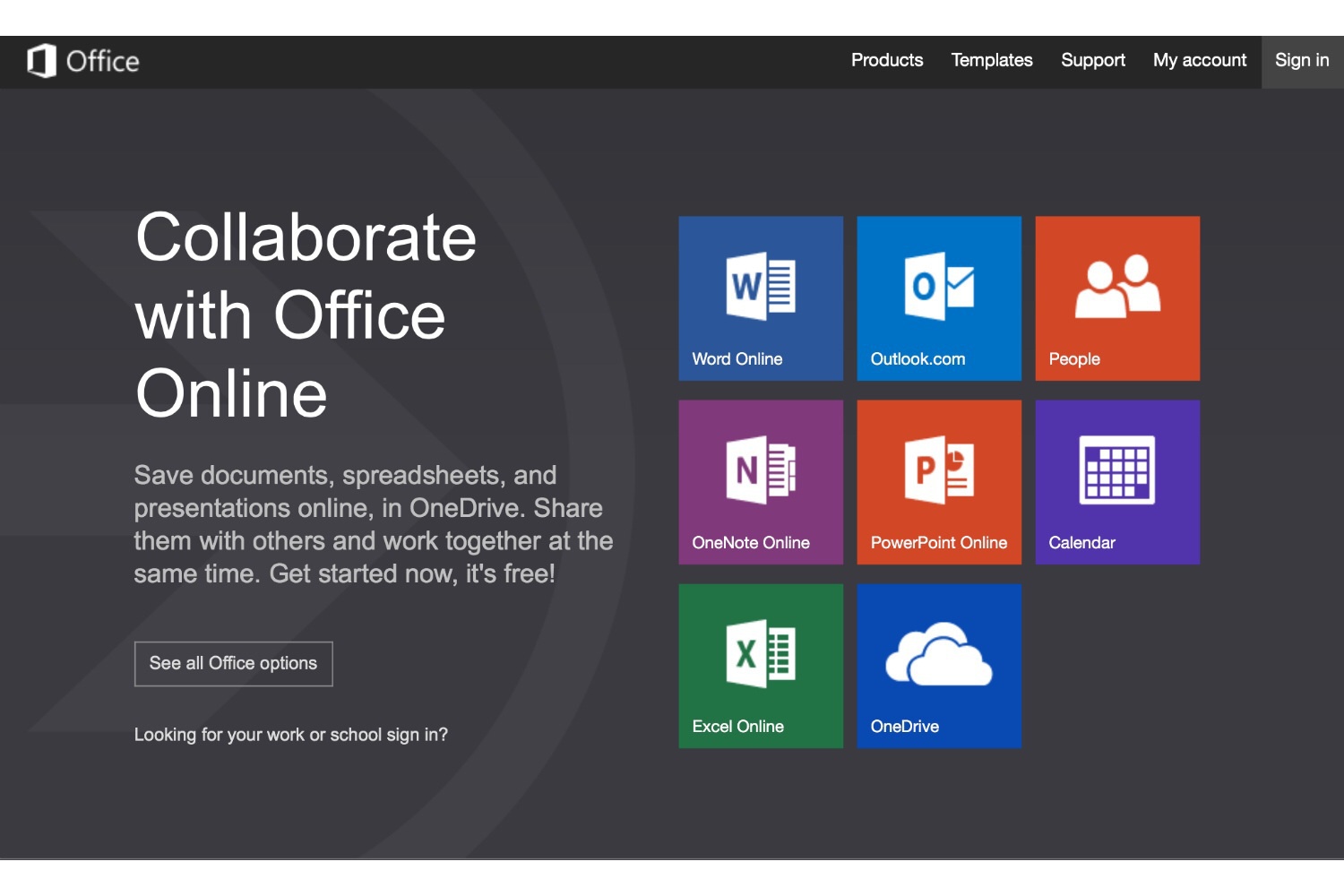Launch Outlook.com from the envelope icon
Viewport: 1344px width, 896px height.
pyautogui.click(x=938, y=286)
